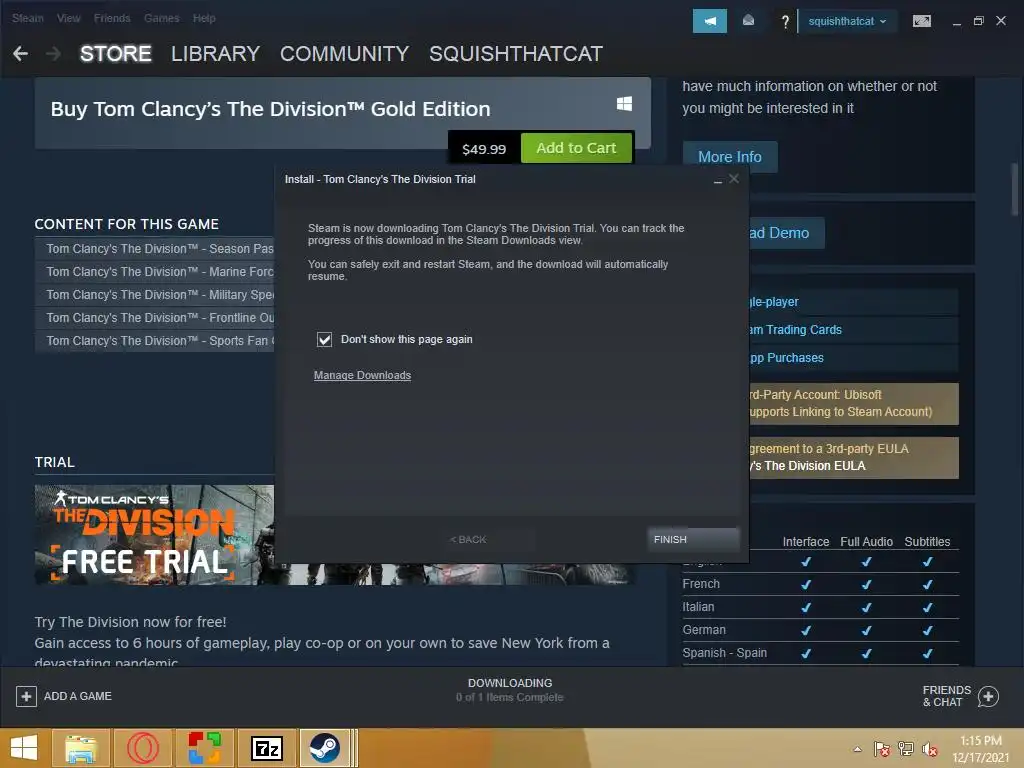Open The Division EULA link
The height and width of the screenshot is (768, 1024).
pos(808,466)
